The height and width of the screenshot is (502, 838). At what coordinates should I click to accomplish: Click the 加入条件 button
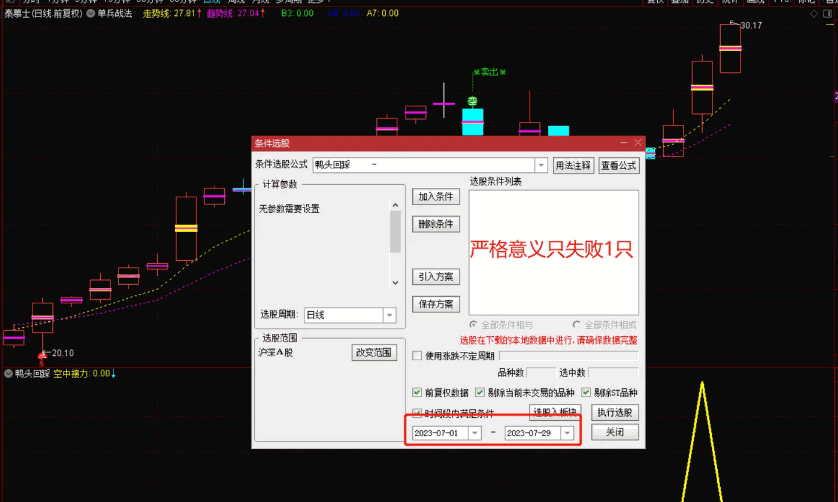coord(436,197)
